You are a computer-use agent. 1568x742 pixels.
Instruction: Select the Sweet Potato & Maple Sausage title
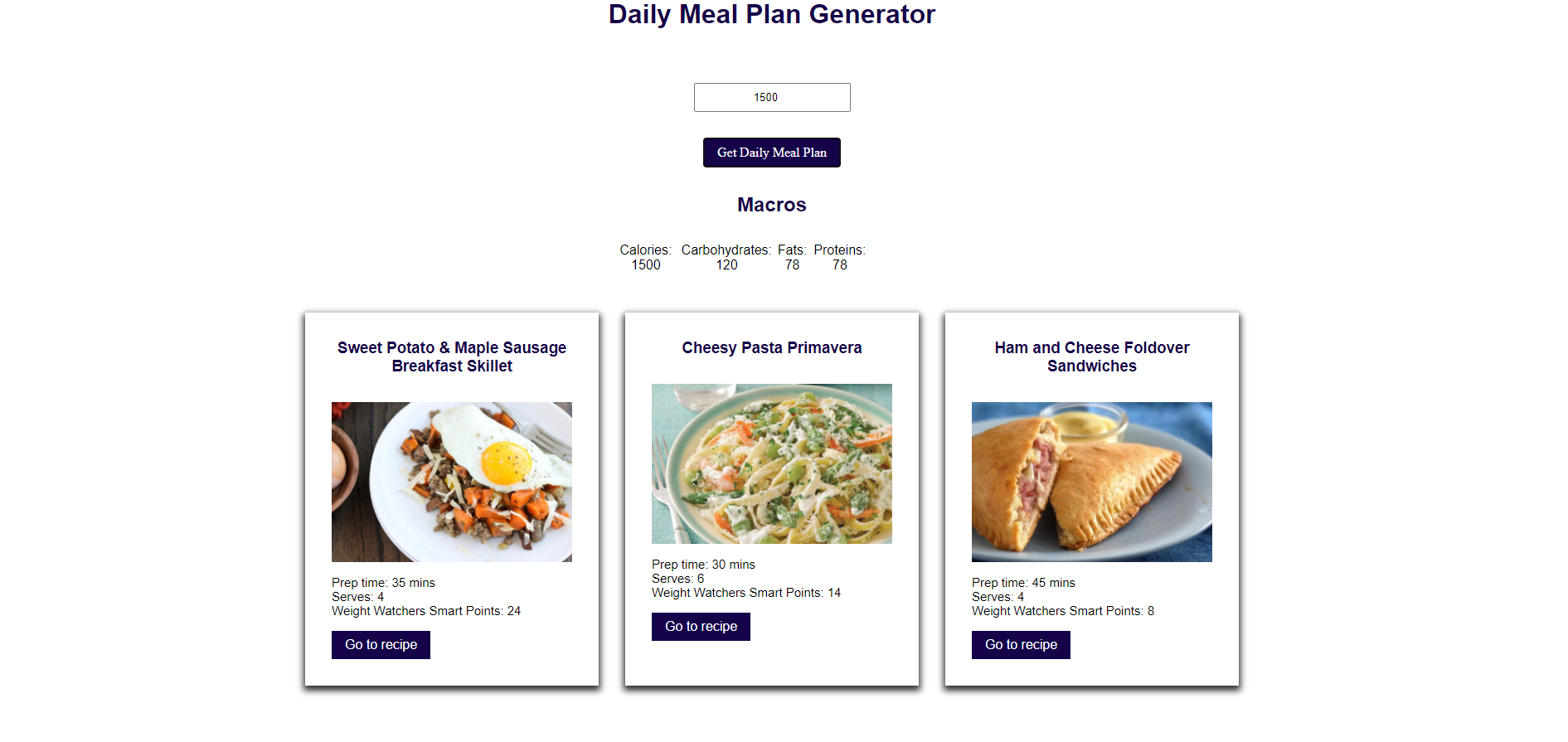pos(452,357)
